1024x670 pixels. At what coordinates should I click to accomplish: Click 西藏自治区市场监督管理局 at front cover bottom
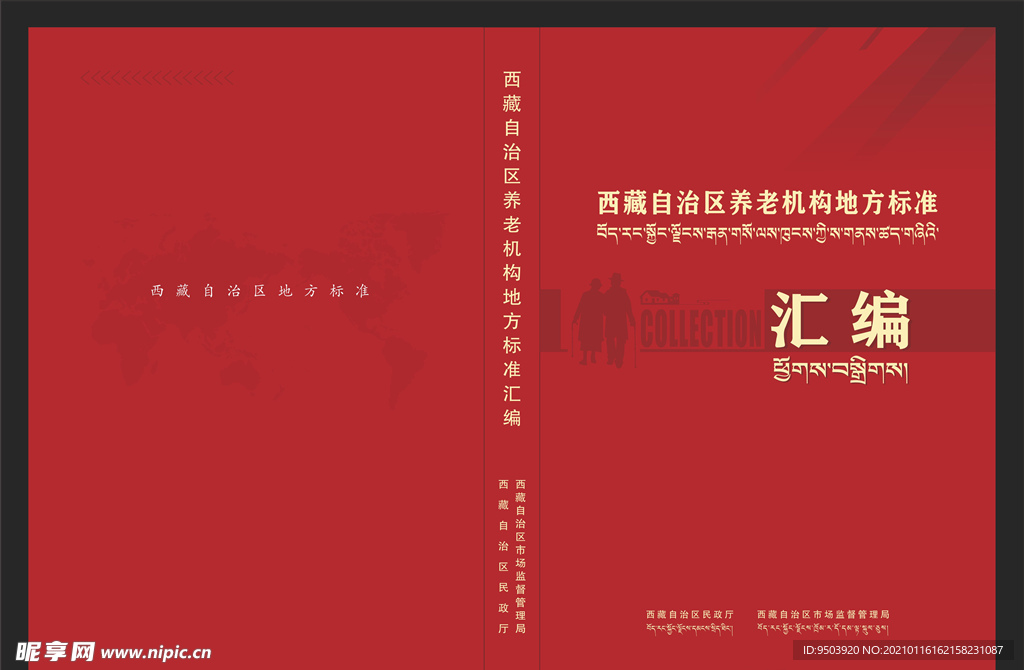pos(823,614)
